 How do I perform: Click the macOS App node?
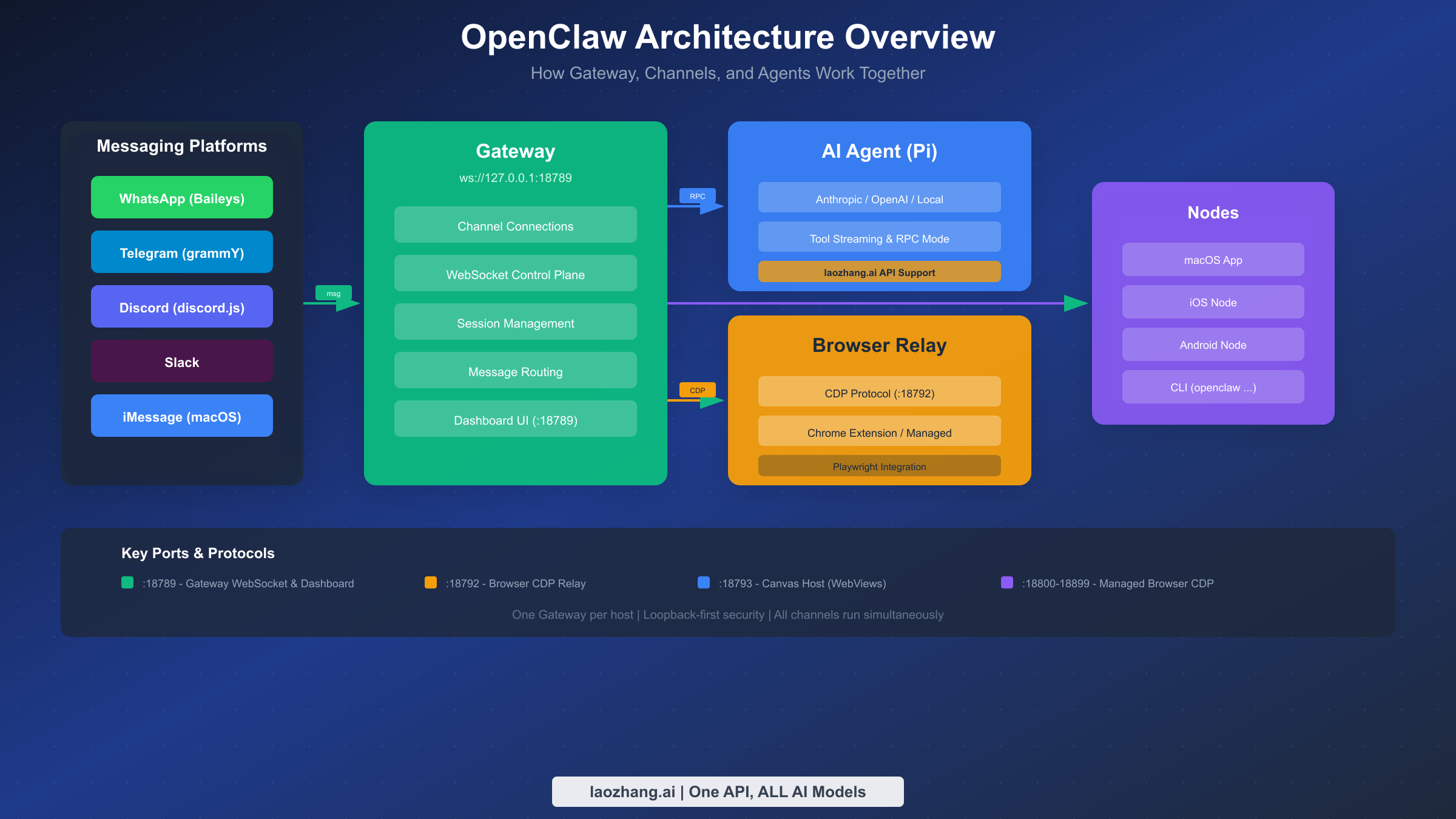1212,260
